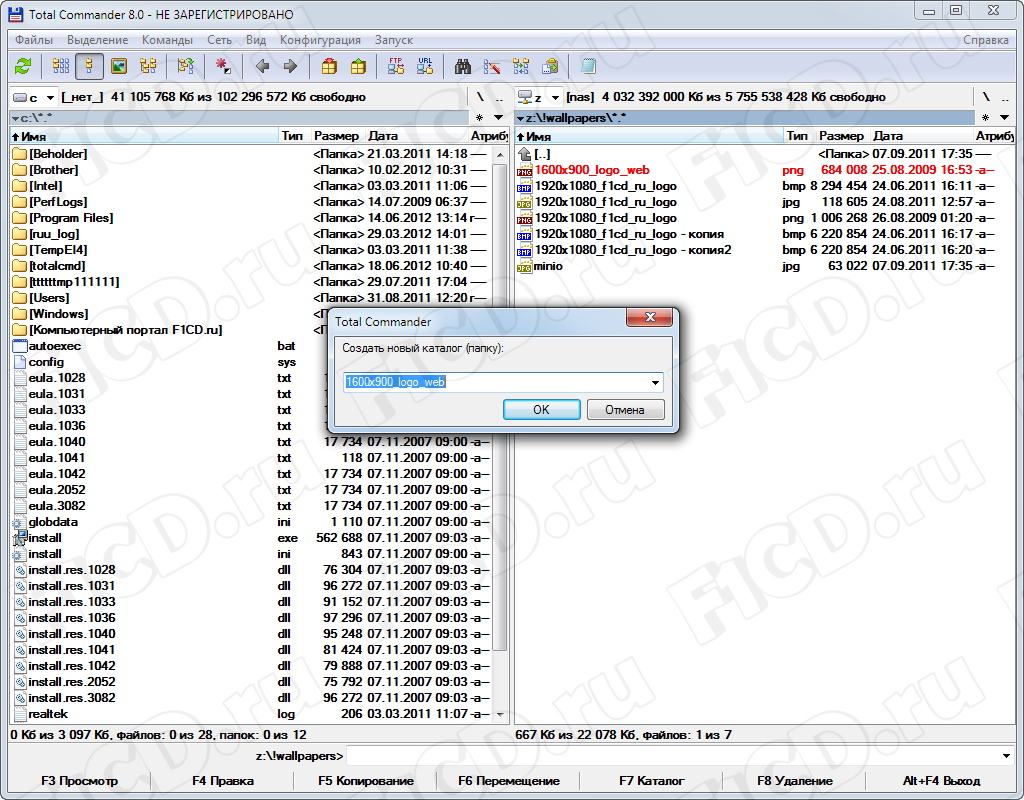The height and width of the screenshot is (800, 1024).
Task: Open the Команды menu
Action: [167, 40]
